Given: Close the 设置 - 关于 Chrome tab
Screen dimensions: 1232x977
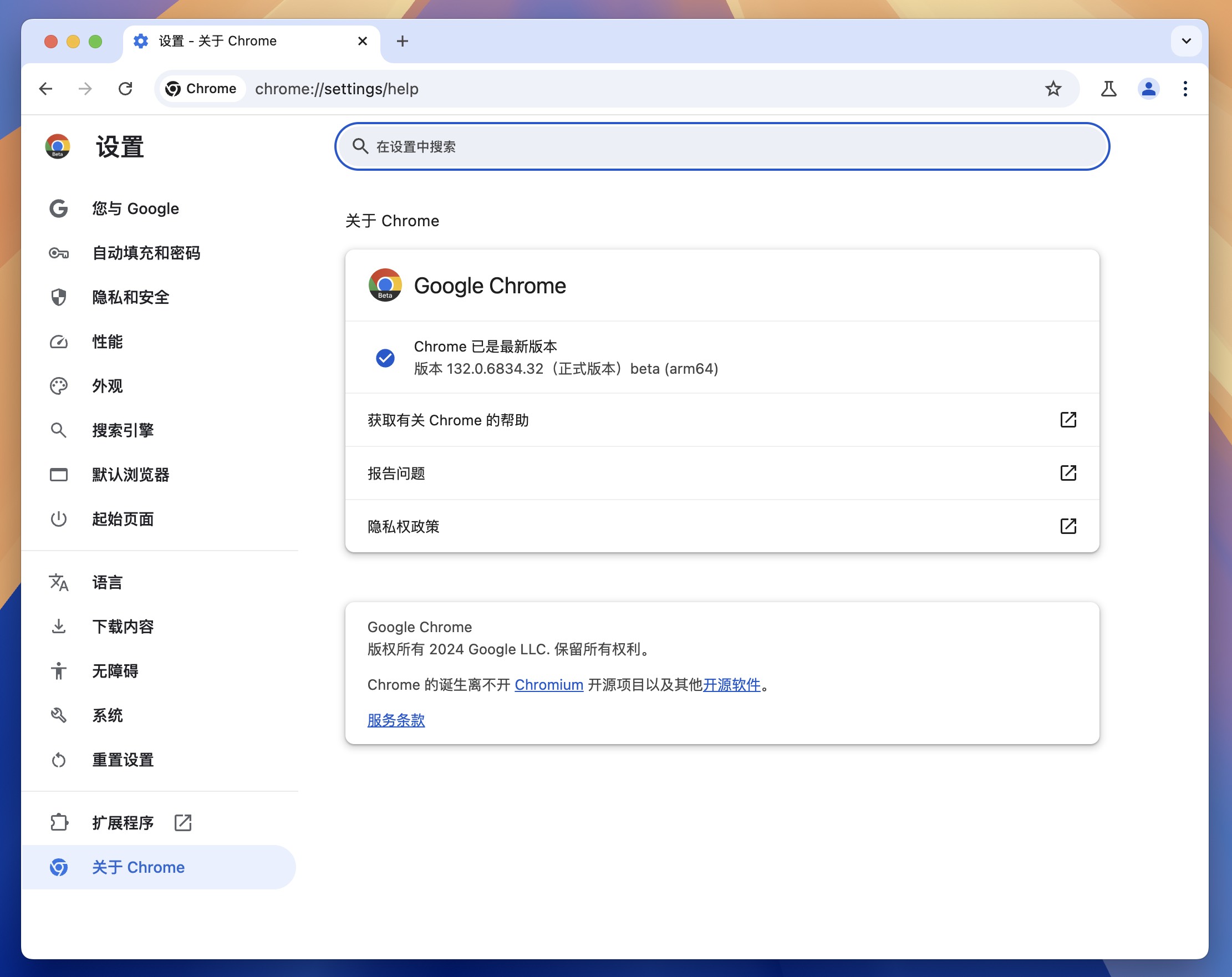Looking at the screenshot, I should (x=362, y=41).
